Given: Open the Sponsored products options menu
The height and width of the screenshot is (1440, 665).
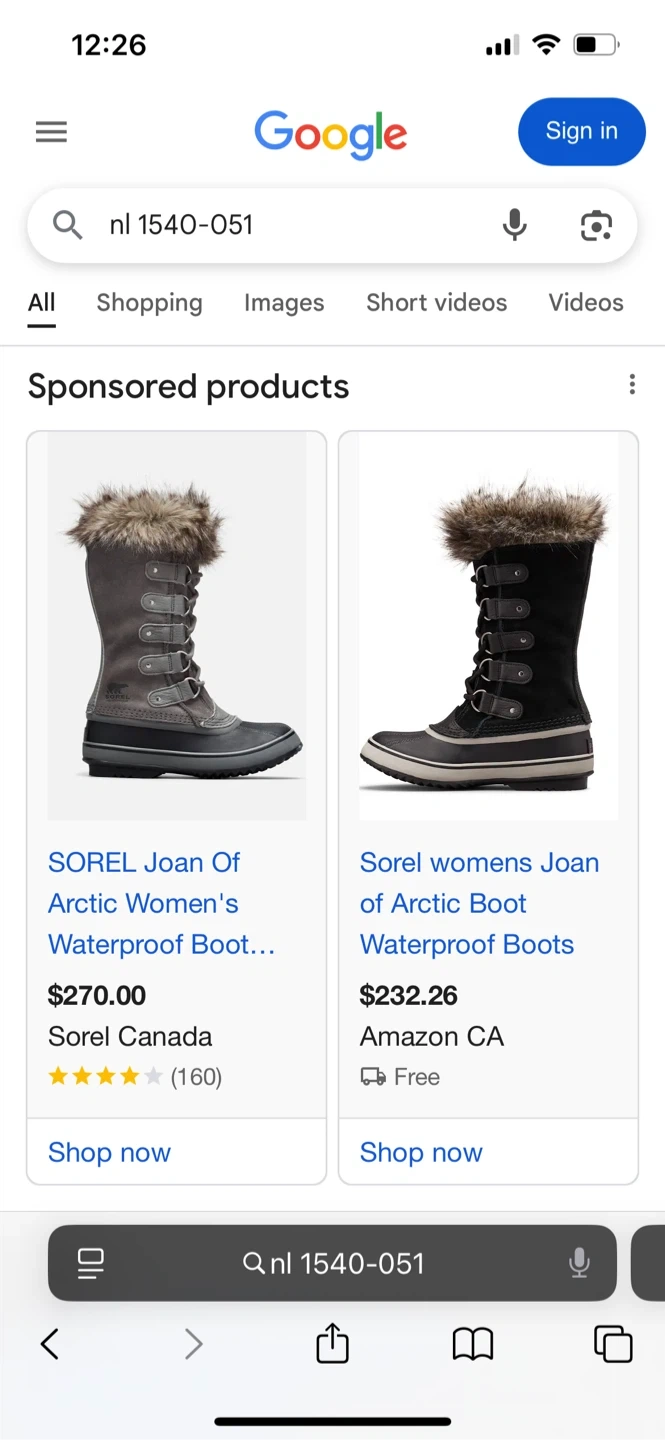Looking at the screenshot, I should tap(631, 385).
